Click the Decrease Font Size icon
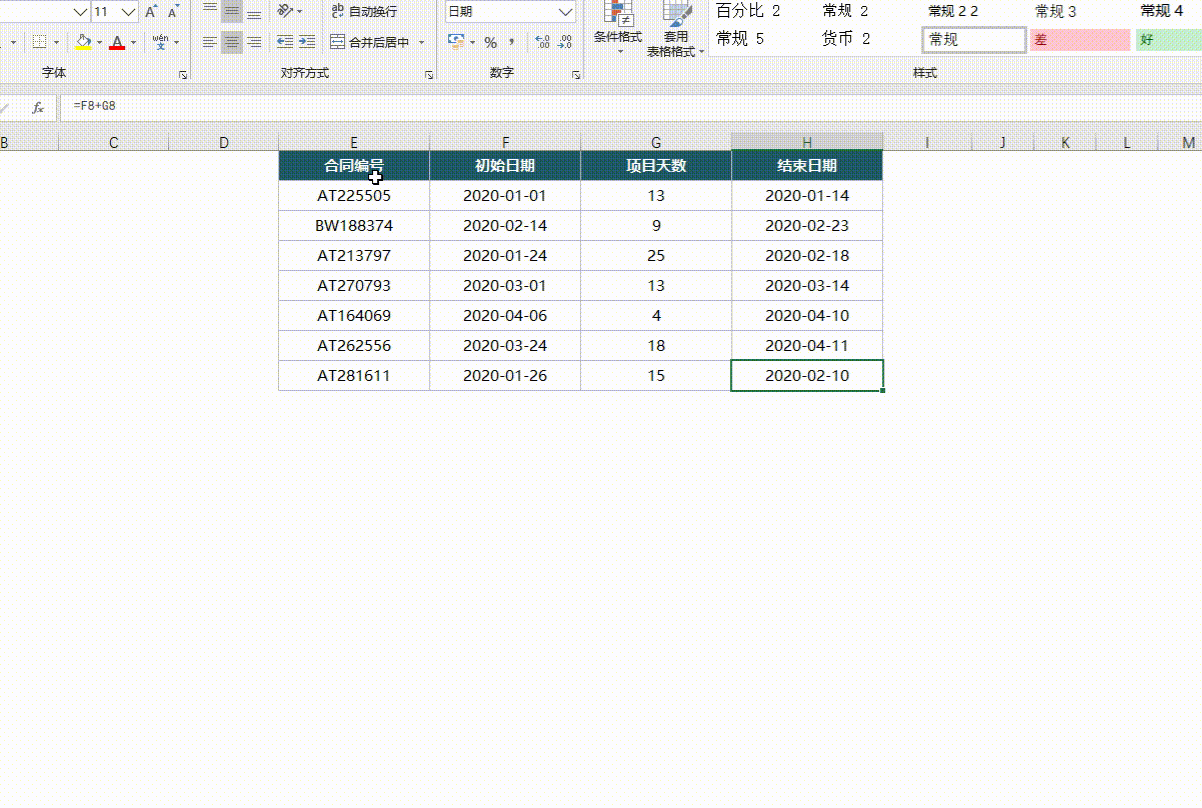The height and width of the screenshot is (808, 1202). (x=174, y=12)
